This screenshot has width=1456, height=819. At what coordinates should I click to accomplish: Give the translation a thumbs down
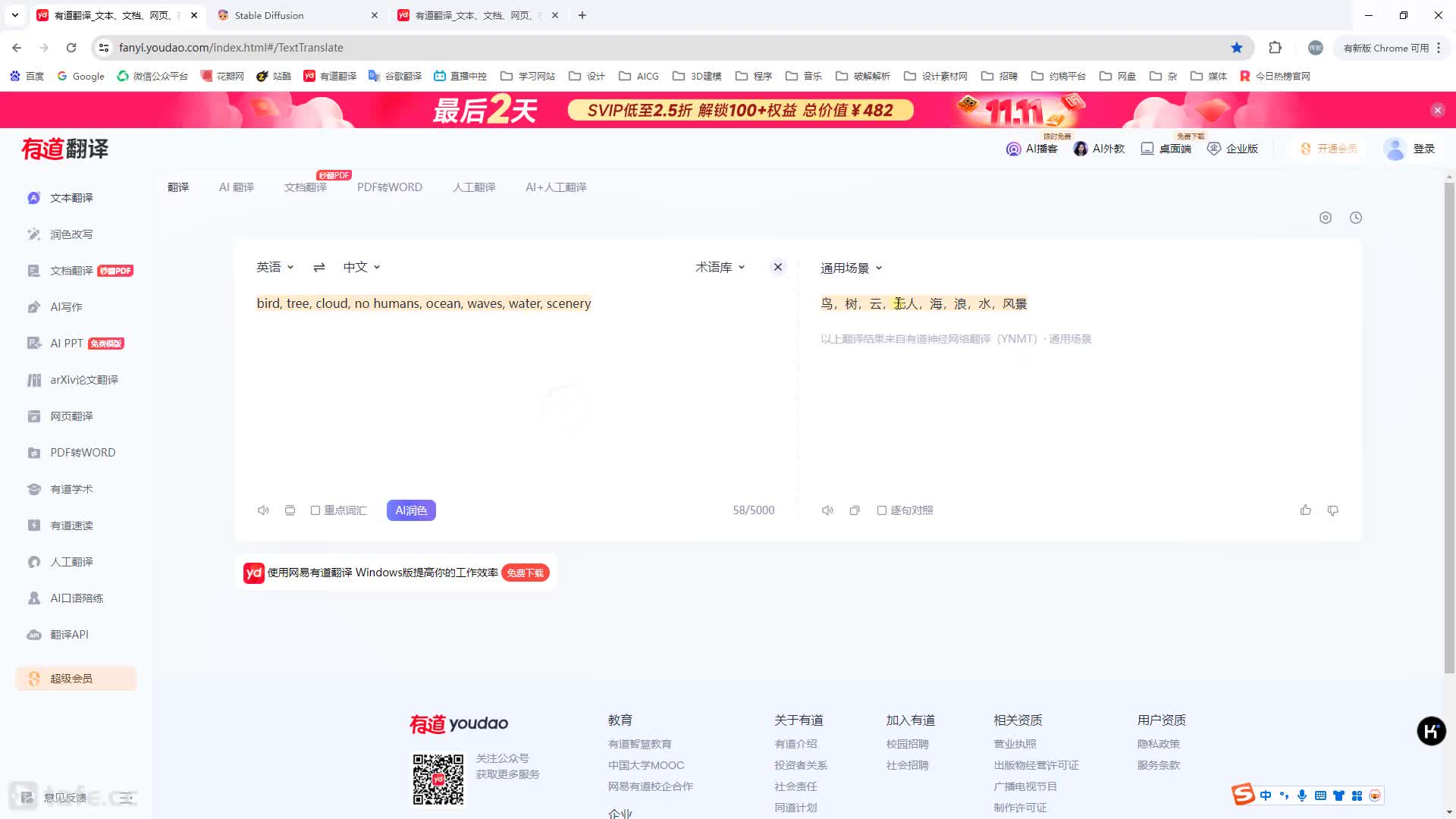coord(1333,510)
